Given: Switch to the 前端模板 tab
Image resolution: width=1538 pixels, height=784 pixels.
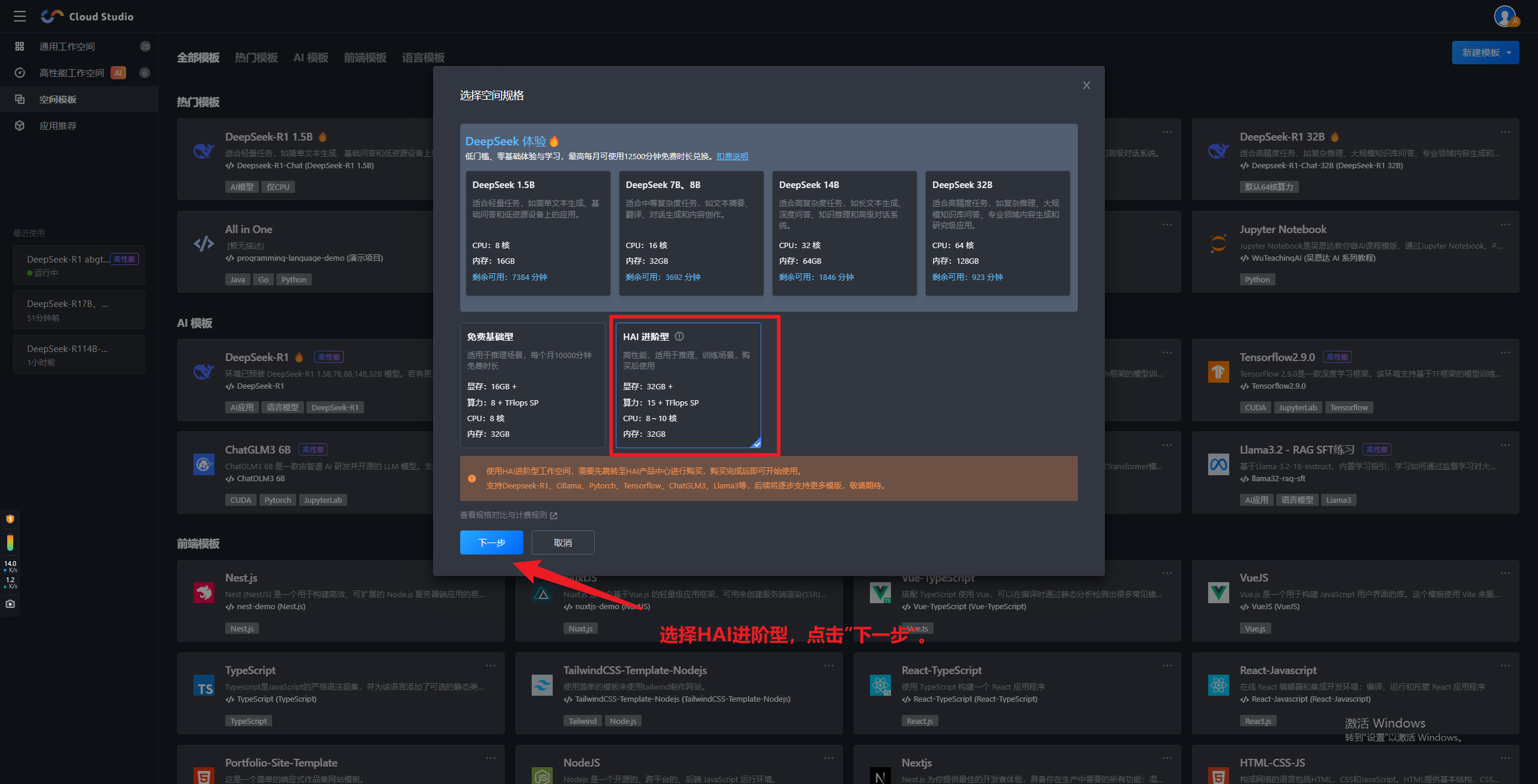Looking at the screenshot, I should [x=365, y=58].
